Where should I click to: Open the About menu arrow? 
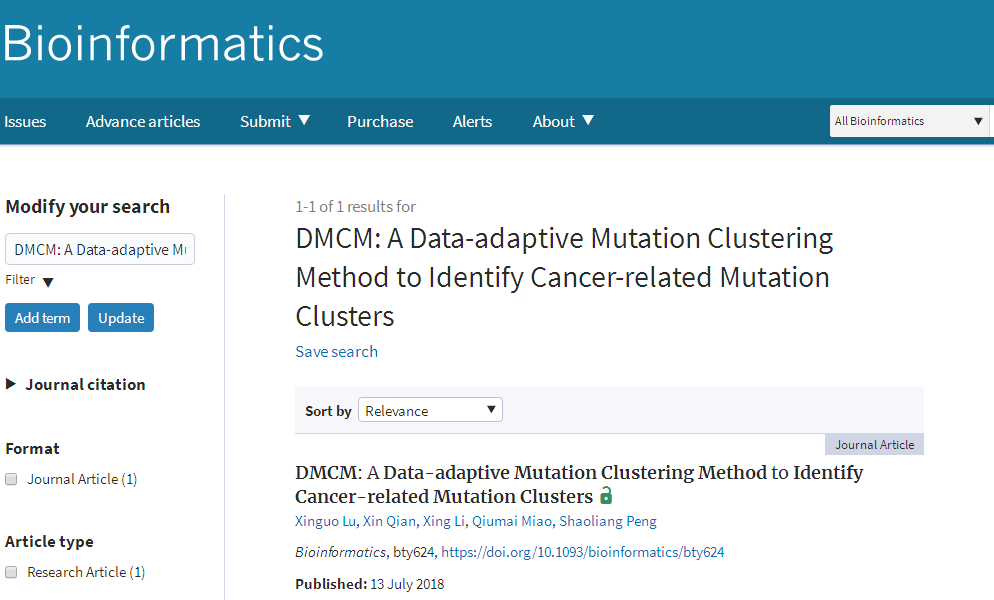click(x=588, y=121)
